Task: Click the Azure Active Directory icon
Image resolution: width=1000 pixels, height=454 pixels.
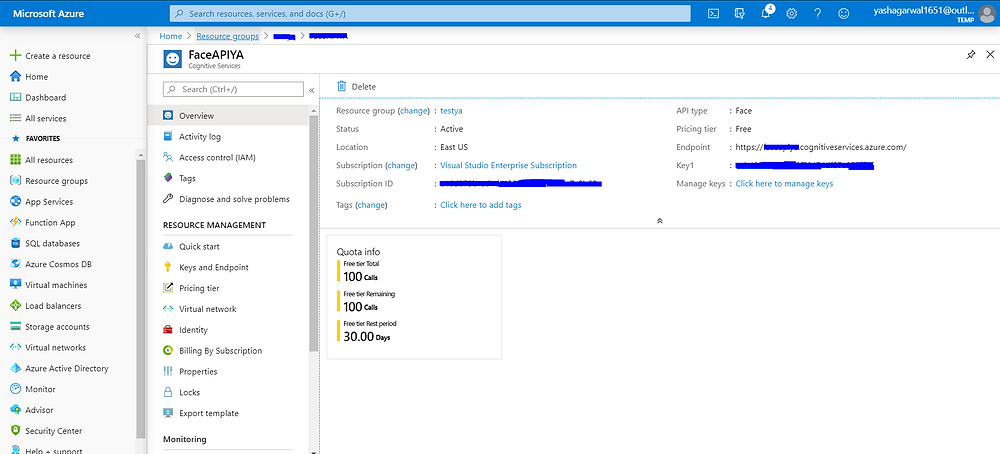Action: (x=16, y=368)
